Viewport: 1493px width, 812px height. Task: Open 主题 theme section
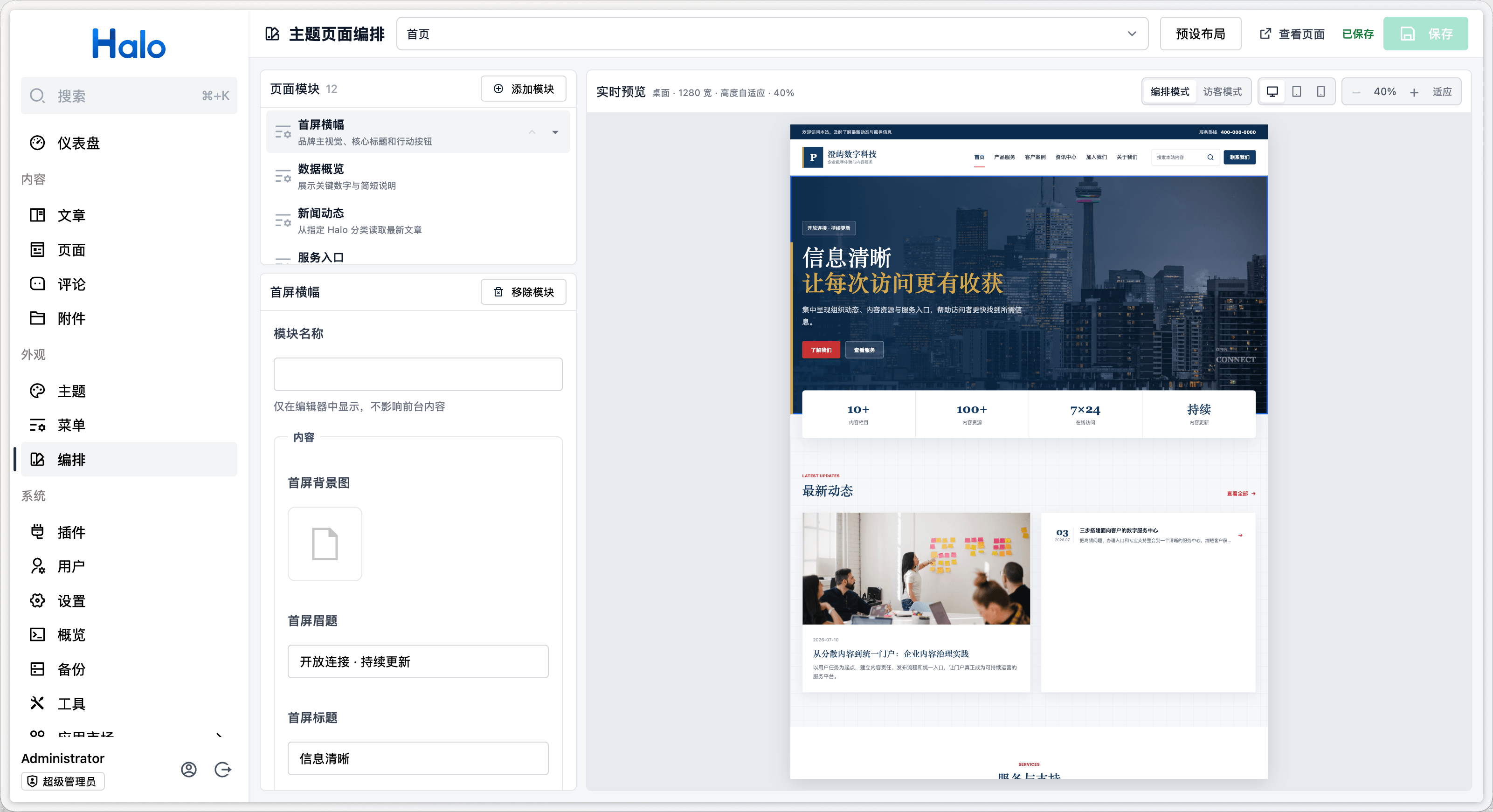(129, 391)
